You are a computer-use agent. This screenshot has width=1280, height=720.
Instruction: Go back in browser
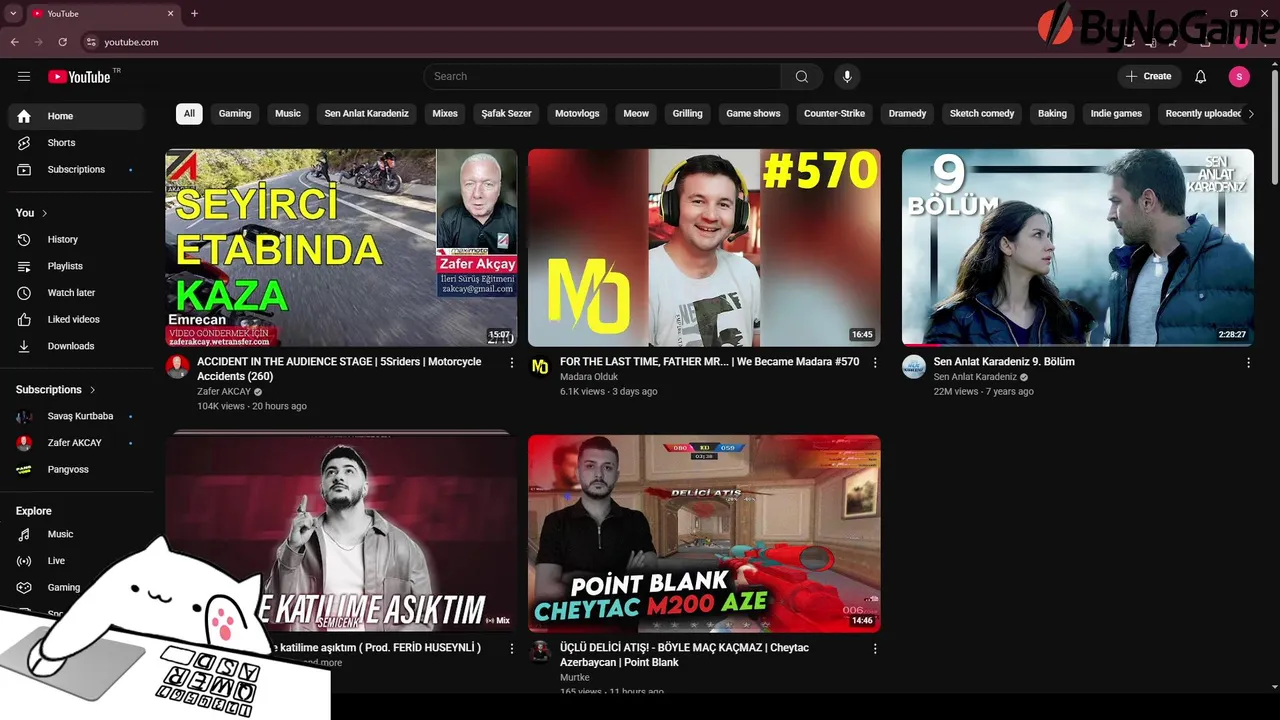tap(14, 42)
